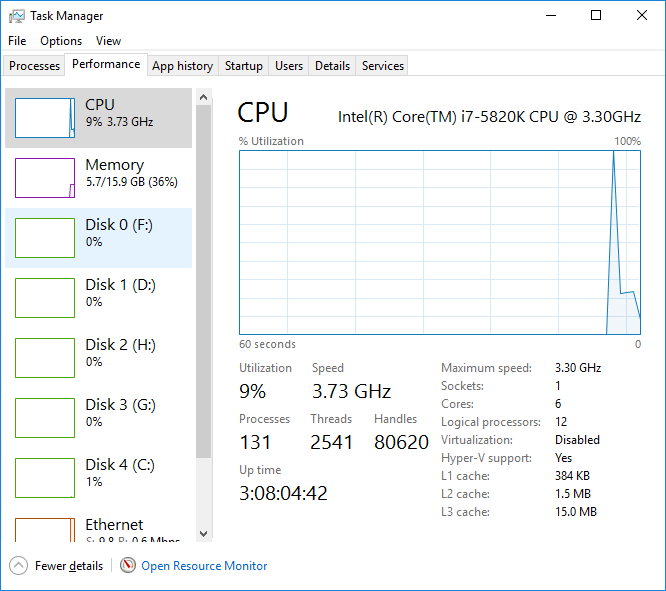Click the sidebar scrollbar thumb
The image size is (666, 591).
tap(203, 281)
